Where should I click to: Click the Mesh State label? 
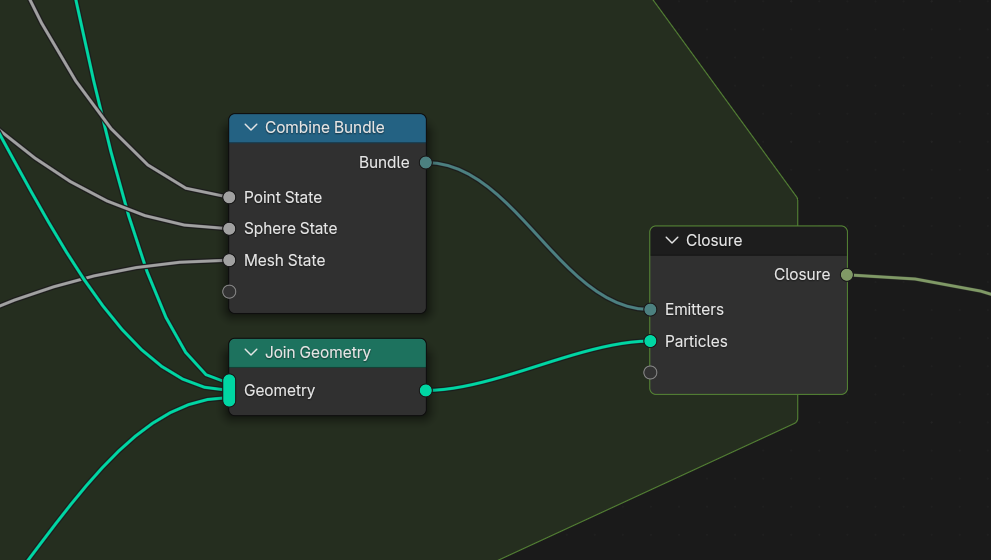coord(284,260)
